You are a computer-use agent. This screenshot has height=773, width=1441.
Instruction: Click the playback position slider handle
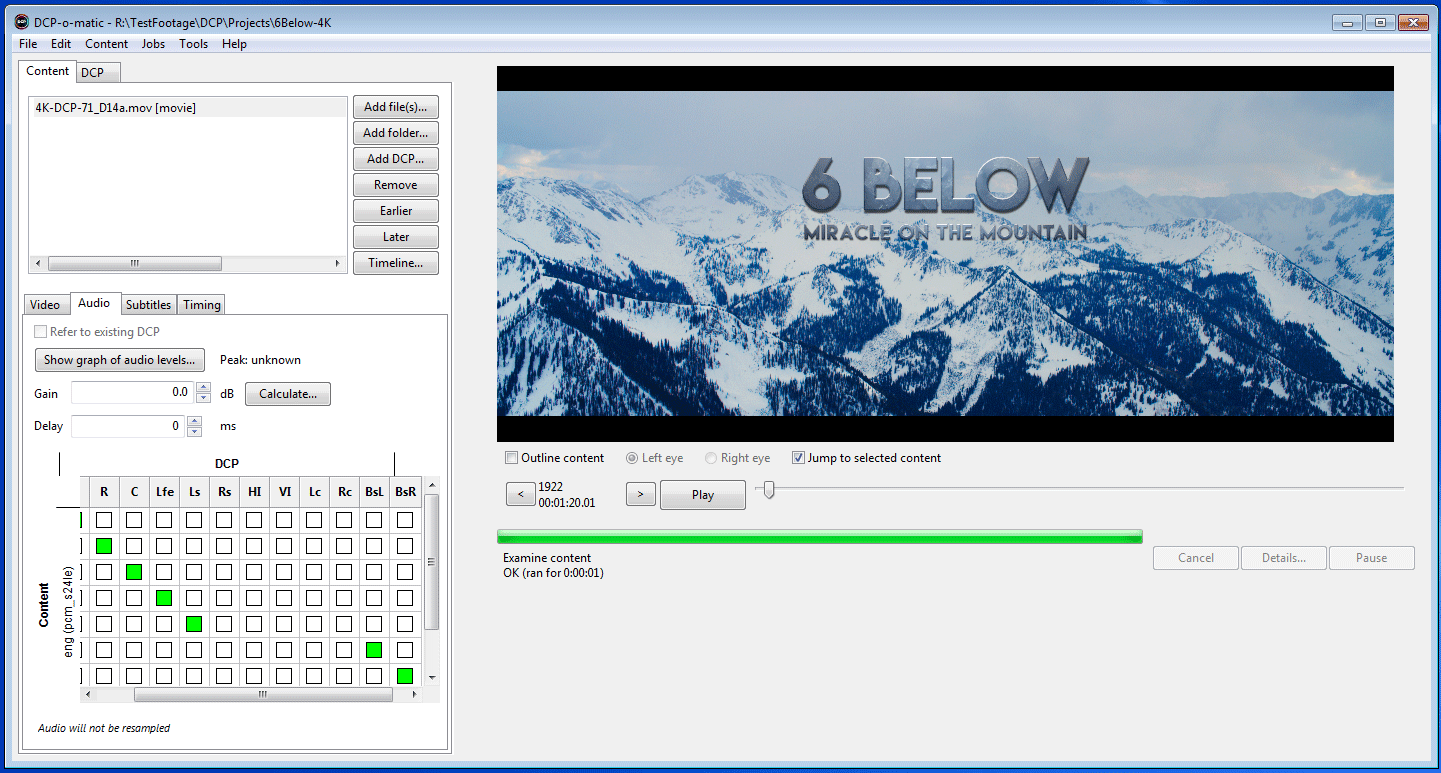[x=768, y=489]
